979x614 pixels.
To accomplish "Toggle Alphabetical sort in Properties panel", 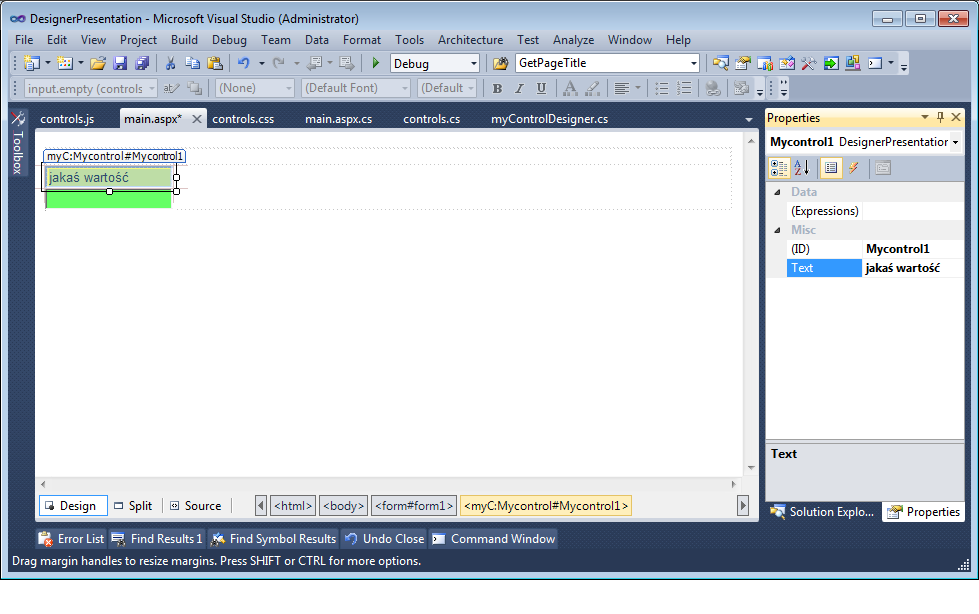I will coord(802,167).
